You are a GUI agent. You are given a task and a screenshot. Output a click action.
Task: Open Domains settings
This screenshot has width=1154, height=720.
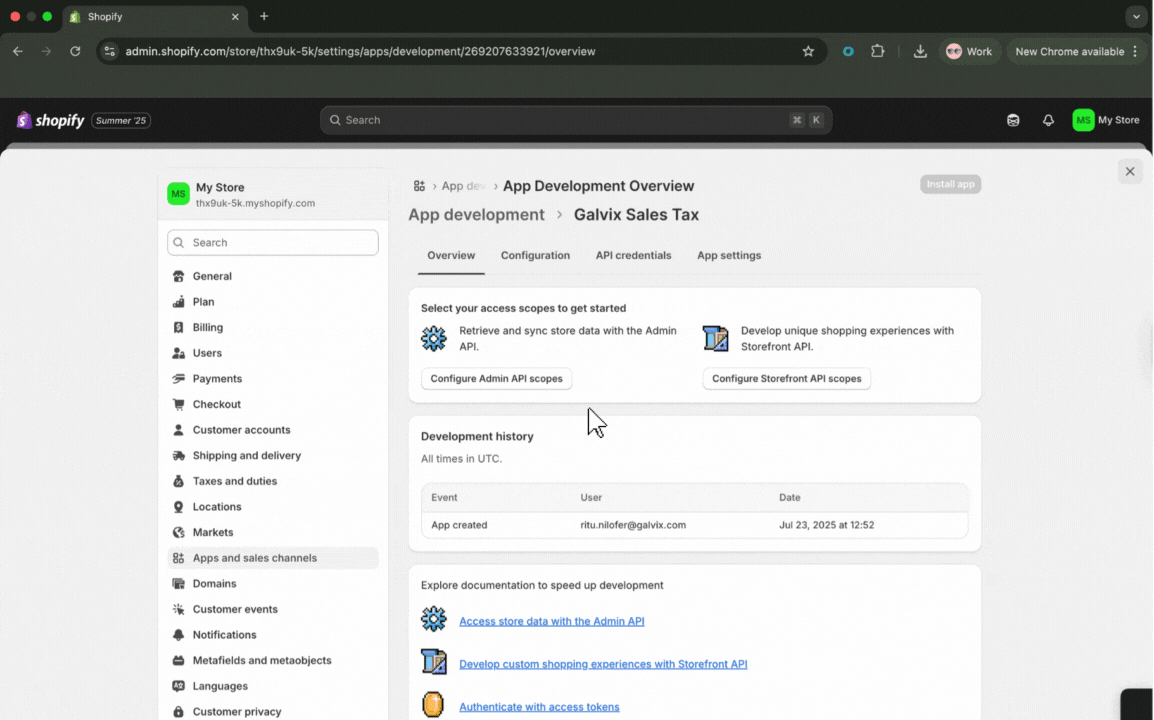point(272,584)
